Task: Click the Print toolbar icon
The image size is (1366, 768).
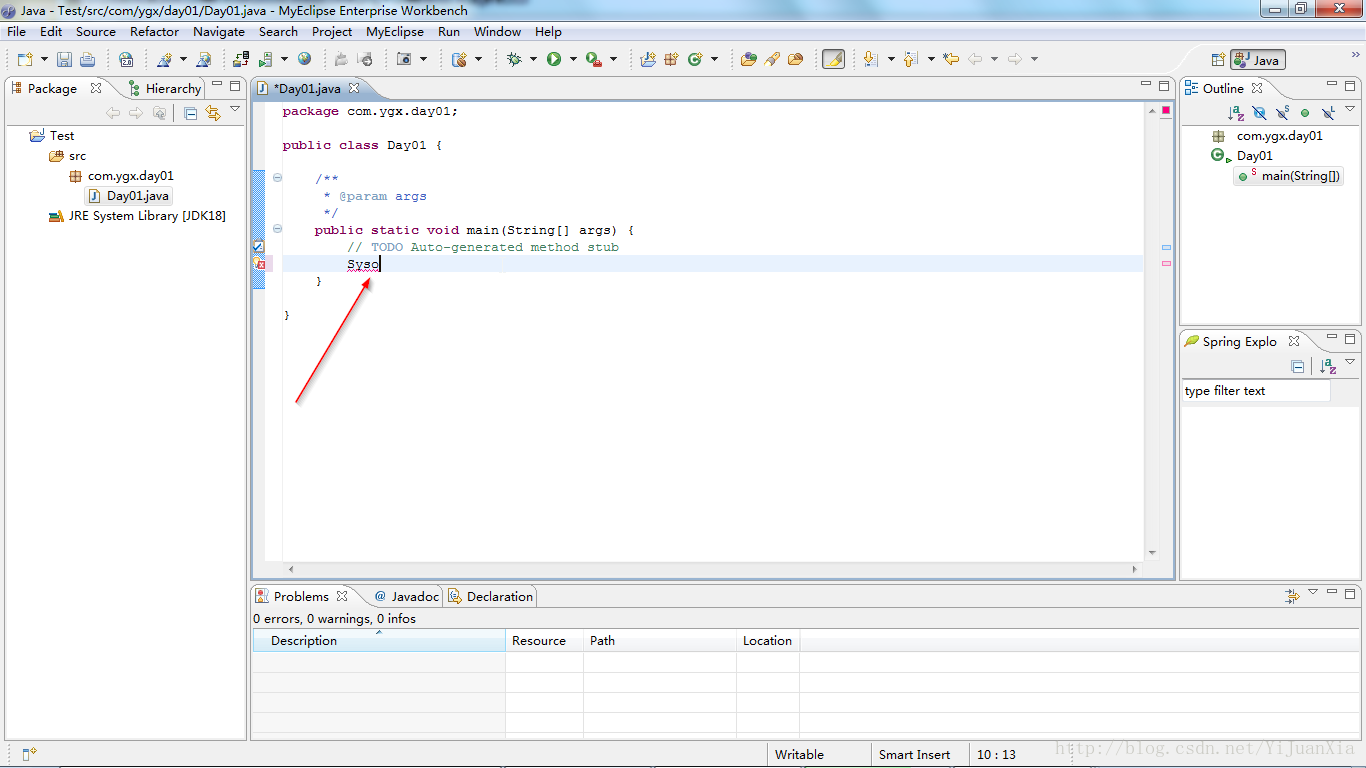Action: 87,59
